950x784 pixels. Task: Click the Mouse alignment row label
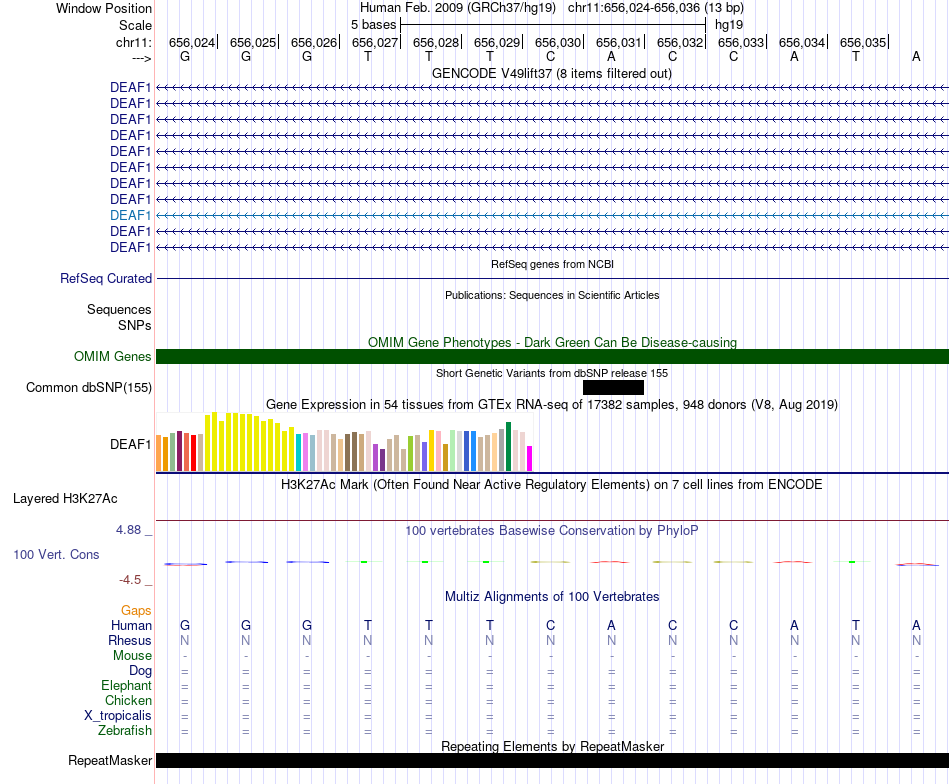coord(132,656)
